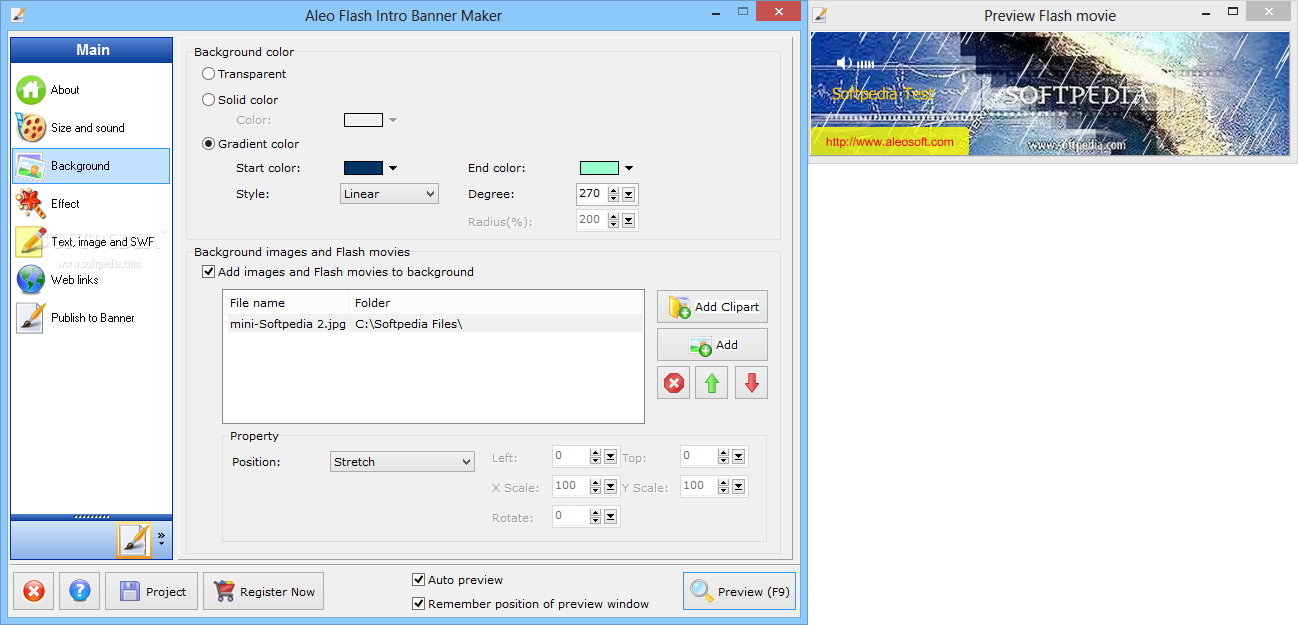Click the Aleo Flash Intro Banner Maker title bar icon
This screenshot has height=625, width=1298.
[17, 15]
